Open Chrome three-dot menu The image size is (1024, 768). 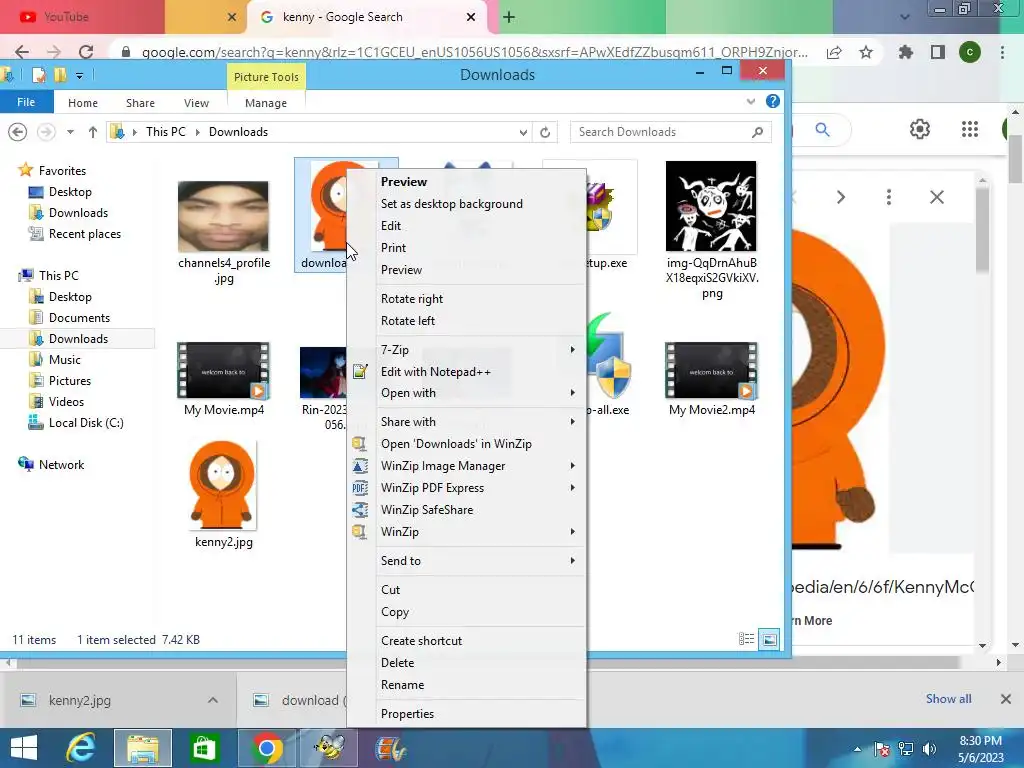click(1002, 52)
